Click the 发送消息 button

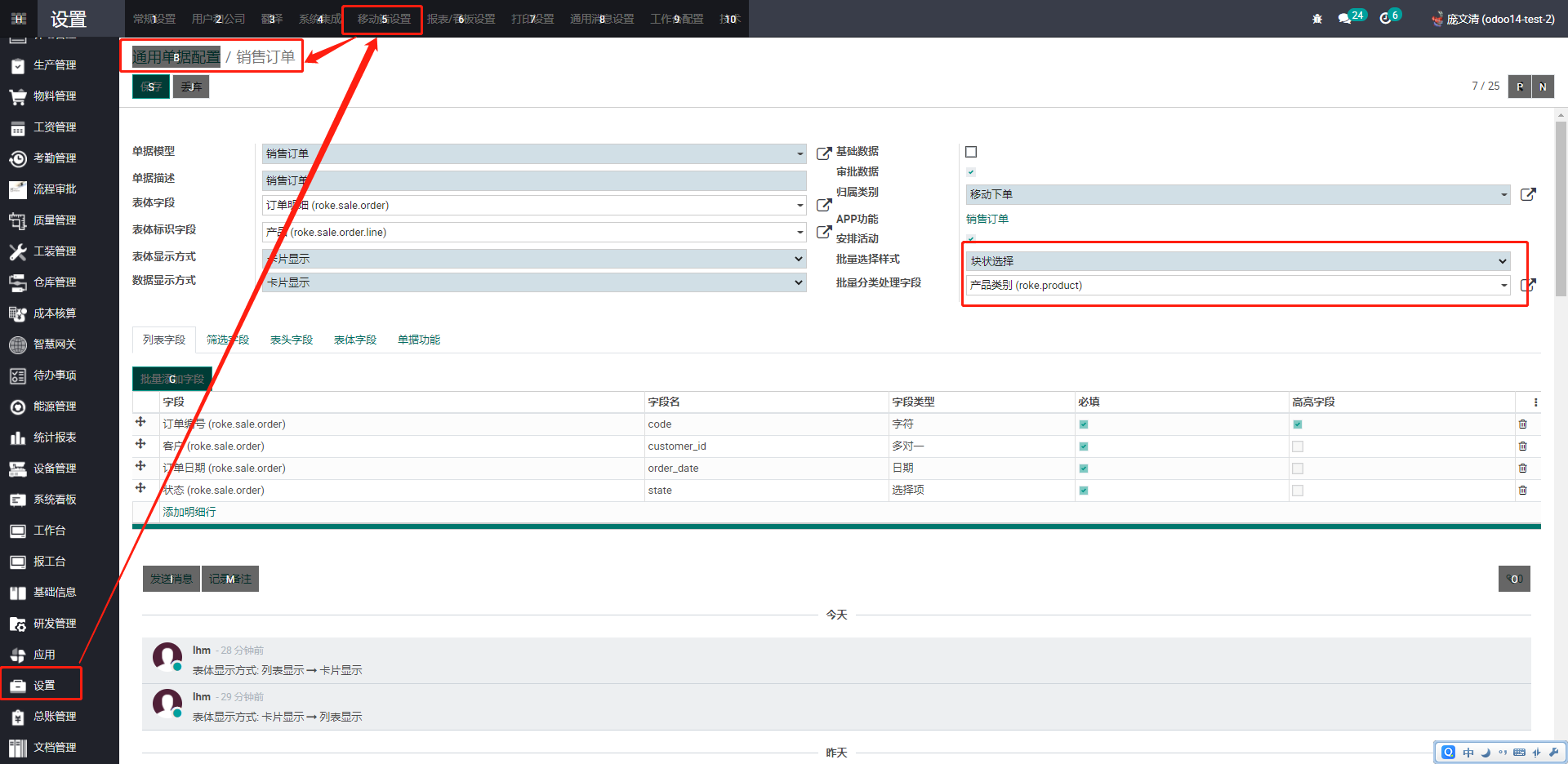(171, 579)
